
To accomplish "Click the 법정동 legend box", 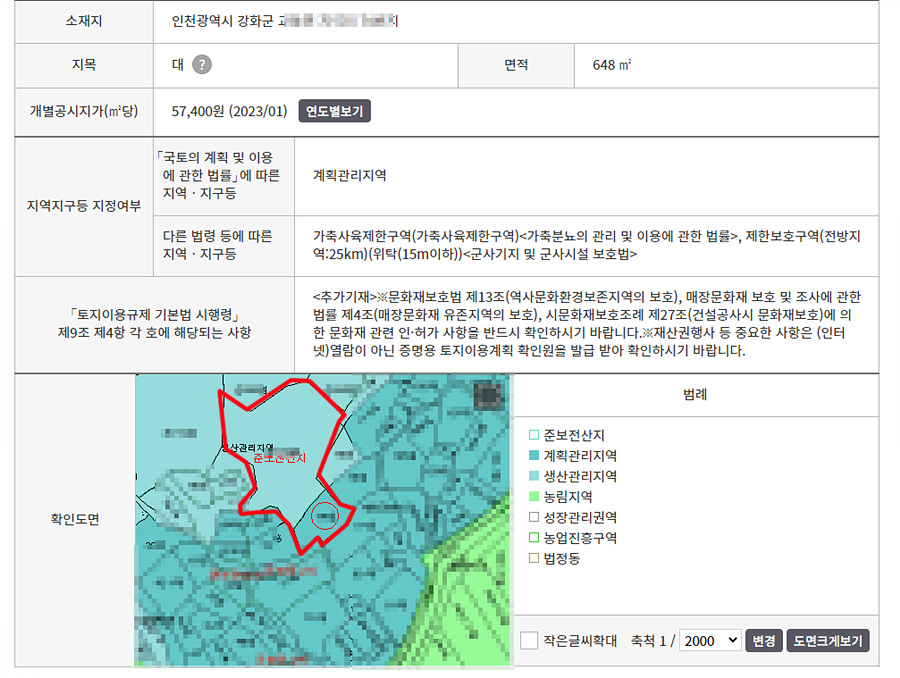I will (534, 558).
